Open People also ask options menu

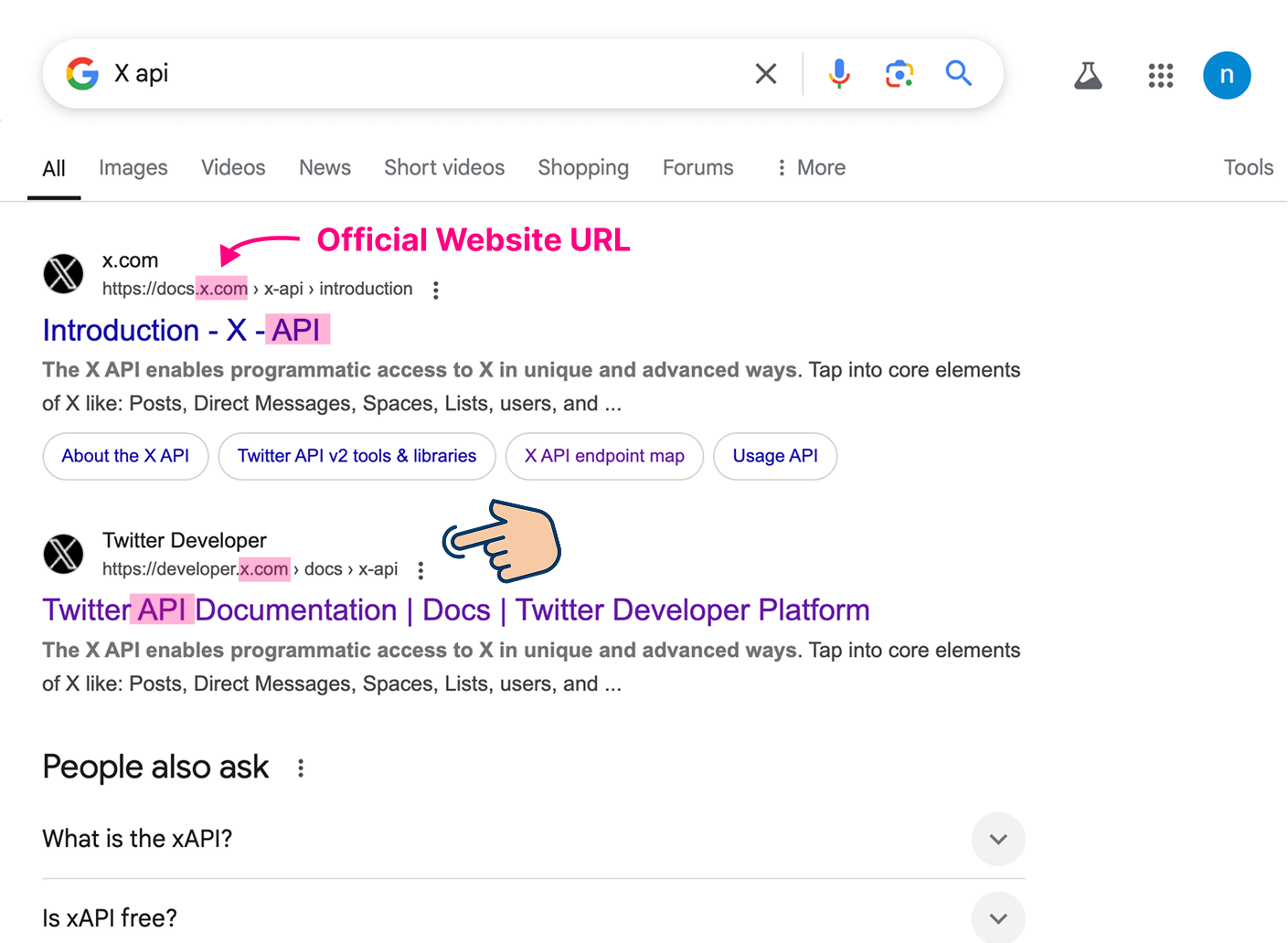click(x=301, y=768)
